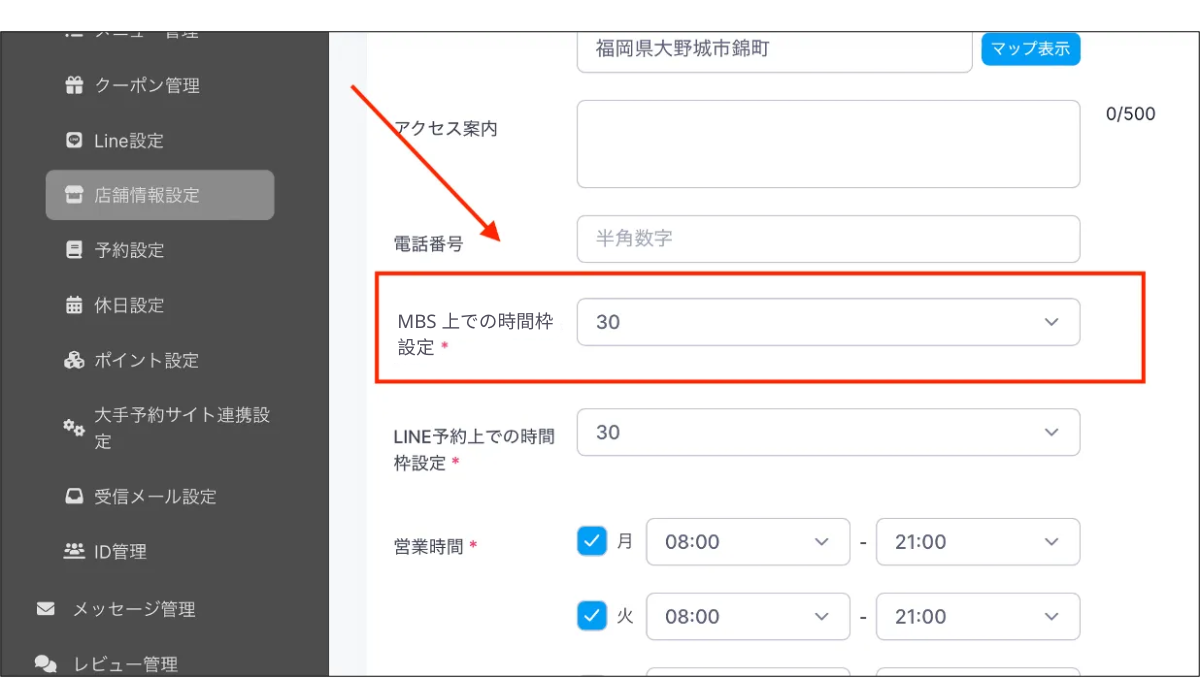
Task: Open メッセージ管理 in the sidebar
Action: tap(132, 609)
